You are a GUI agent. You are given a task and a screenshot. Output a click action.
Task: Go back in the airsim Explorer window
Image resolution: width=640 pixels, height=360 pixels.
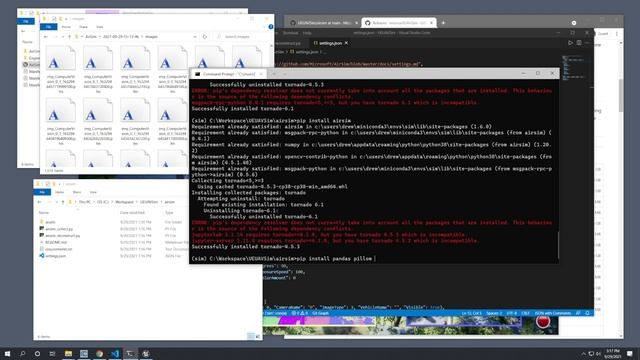[x=40, y=202]
